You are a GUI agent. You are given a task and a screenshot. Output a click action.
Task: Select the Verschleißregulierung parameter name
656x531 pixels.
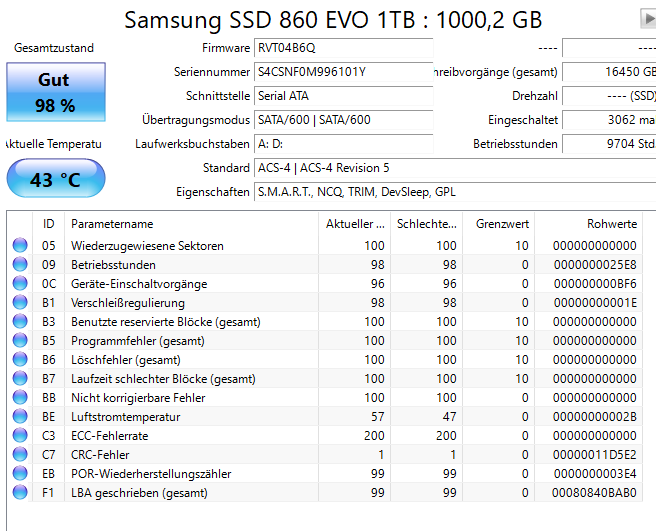pos(128,303)
